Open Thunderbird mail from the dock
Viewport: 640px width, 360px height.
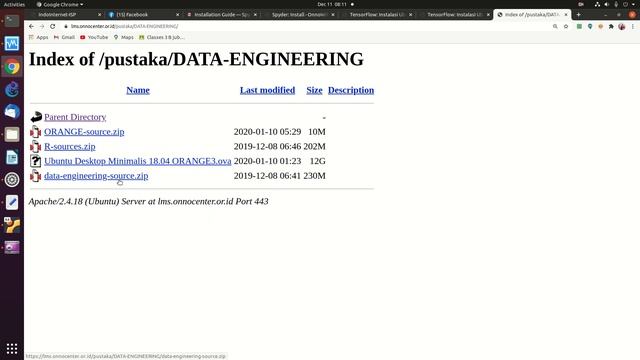(12, 111)
